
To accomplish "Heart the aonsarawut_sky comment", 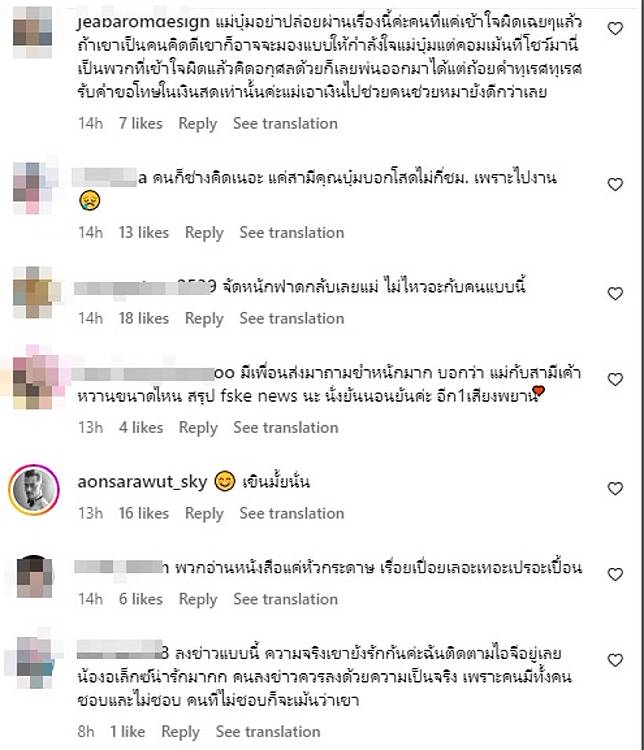I will pos(615,488).
